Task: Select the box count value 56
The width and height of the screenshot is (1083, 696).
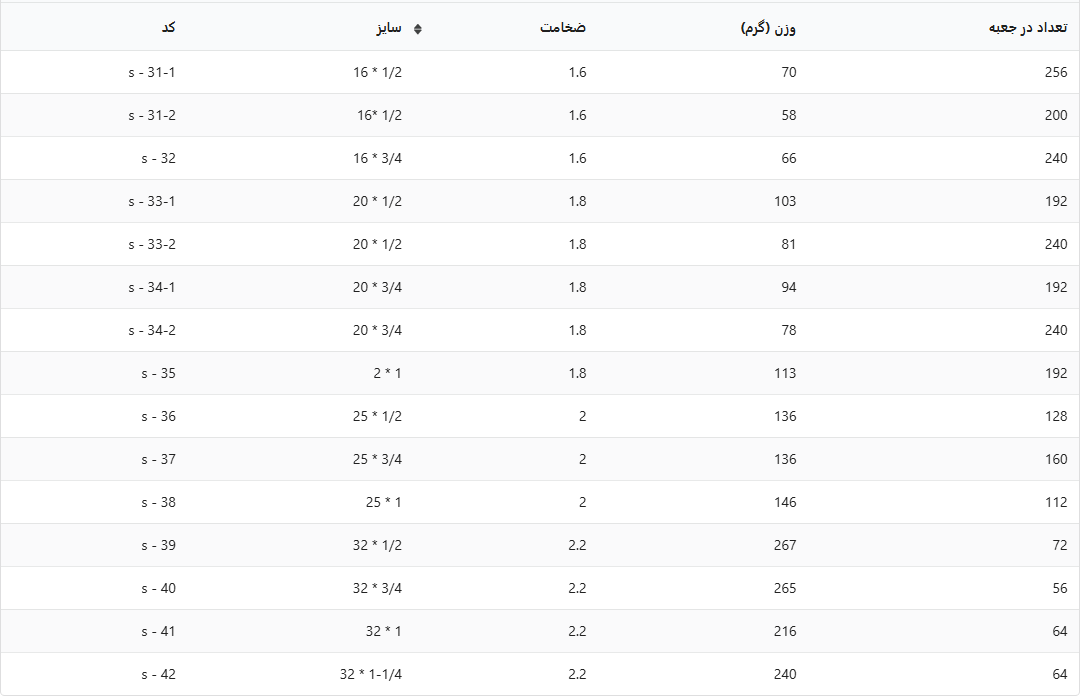Action: 1059,588
